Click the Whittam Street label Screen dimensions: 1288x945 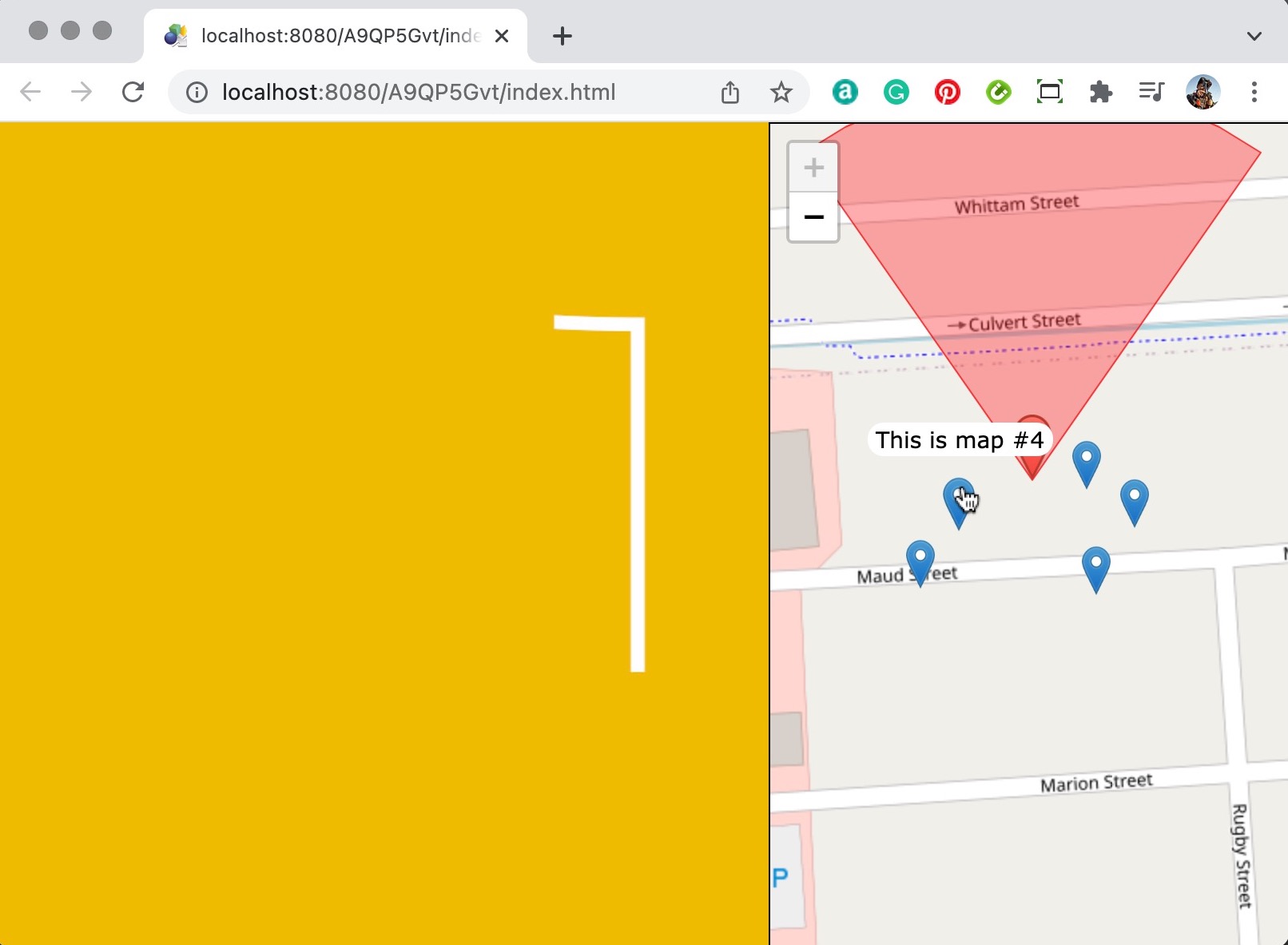1017,204
